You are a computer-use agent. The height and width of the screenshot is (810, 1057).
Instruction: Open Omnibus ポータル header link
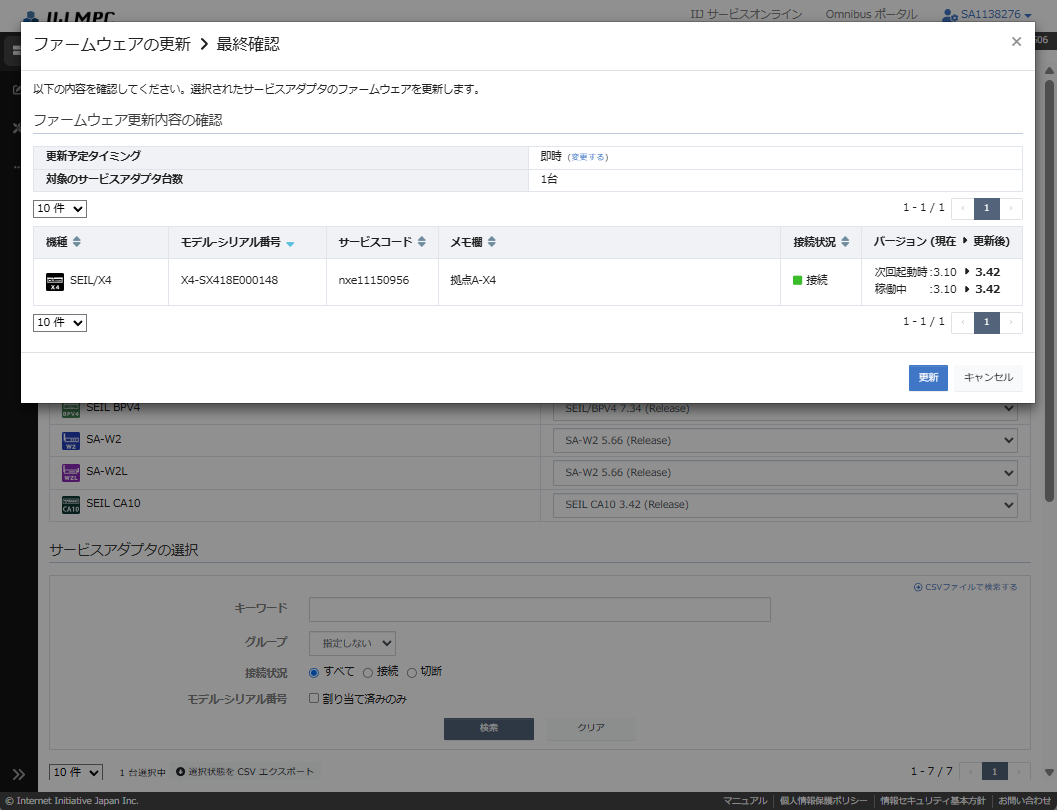(871, 14)
